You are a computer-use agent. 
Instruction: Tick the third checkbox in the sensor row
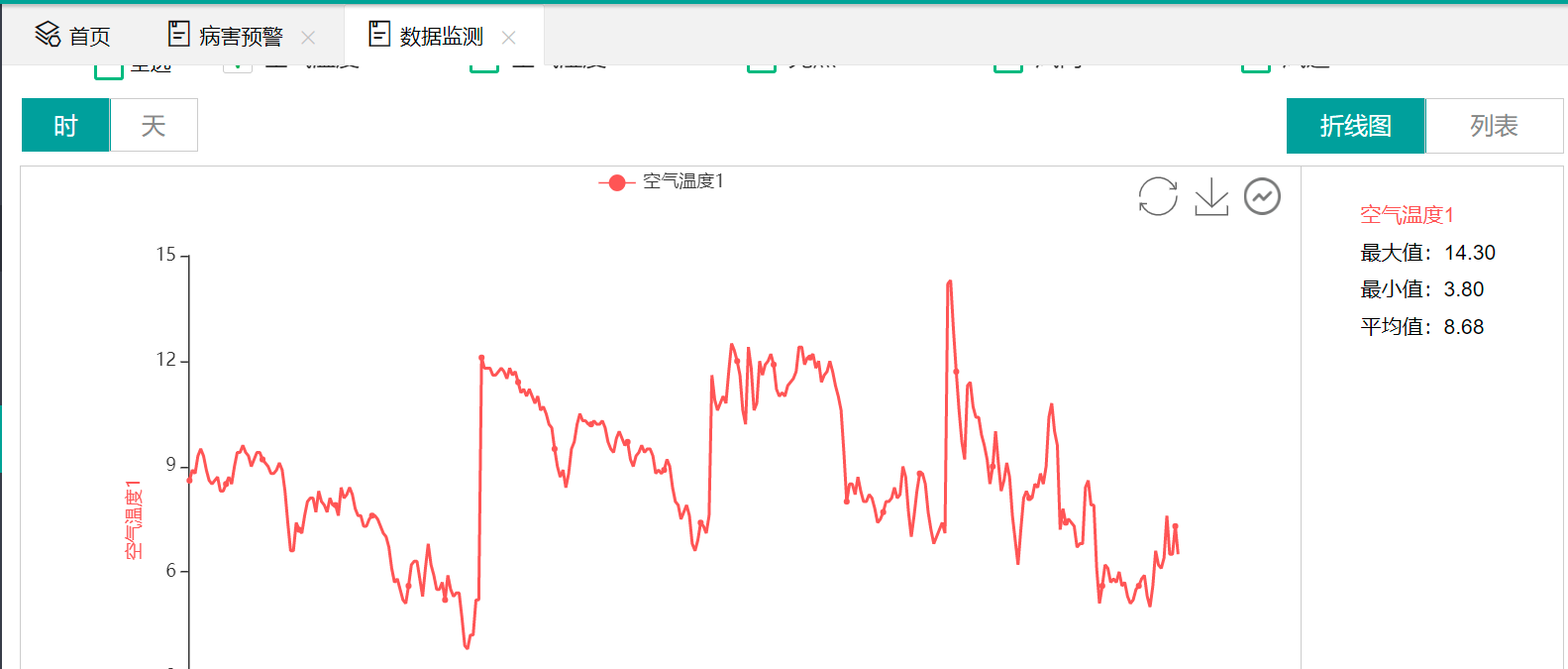[484, 66]
